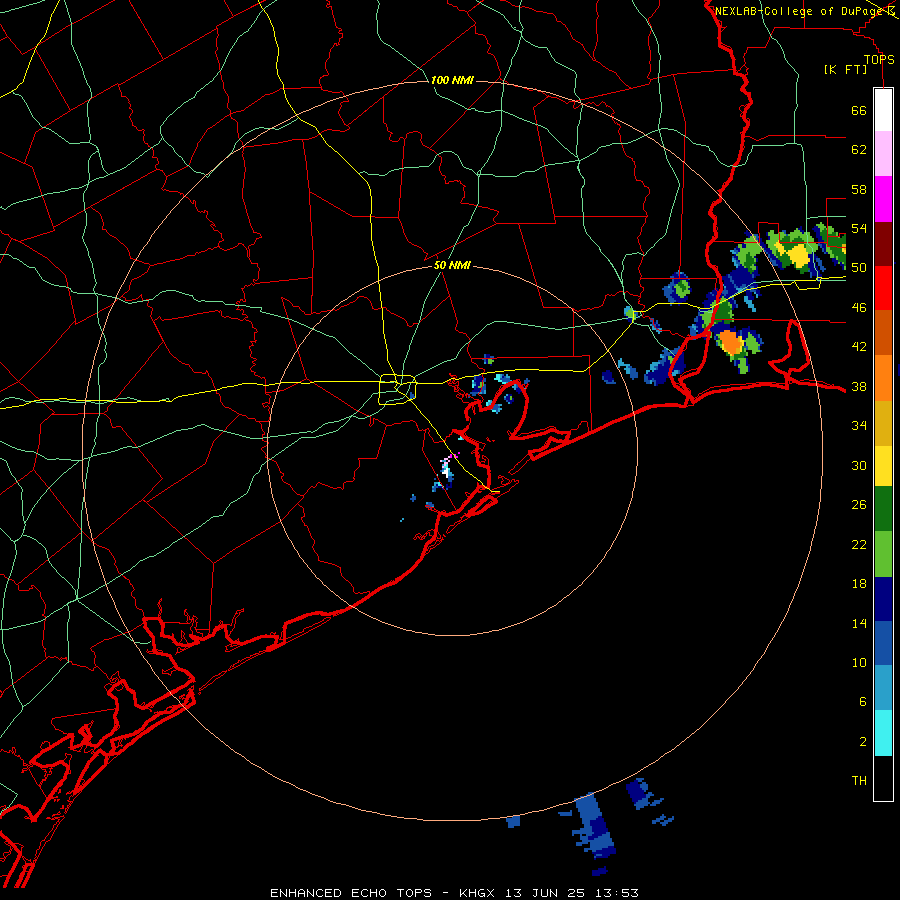The width and height of the screenshot is (900, 900).
Task: Click the bright red legend swatch
Action: tap(883, 288)
